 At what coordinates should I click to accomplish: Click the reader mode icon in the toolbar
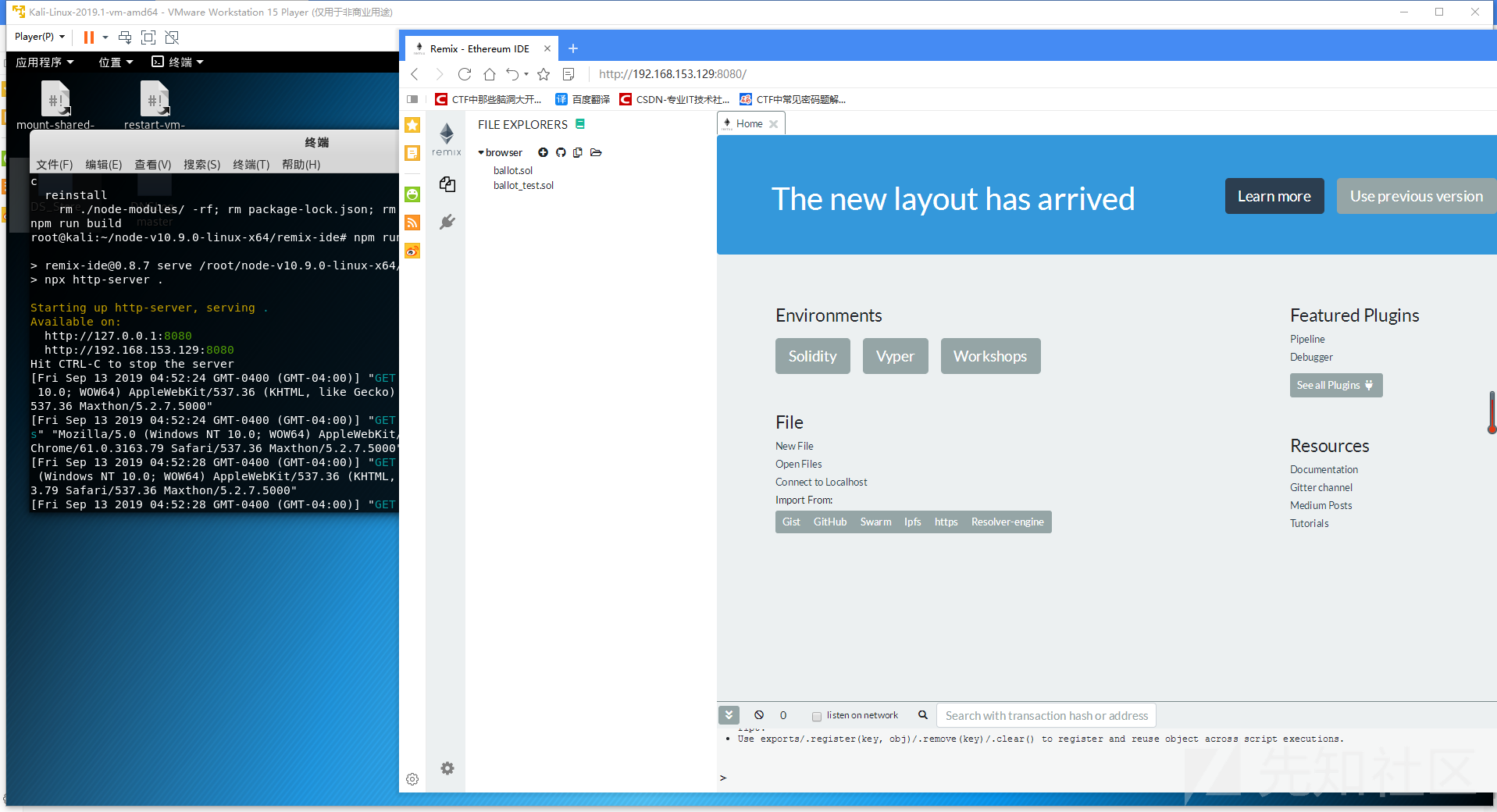569,74
